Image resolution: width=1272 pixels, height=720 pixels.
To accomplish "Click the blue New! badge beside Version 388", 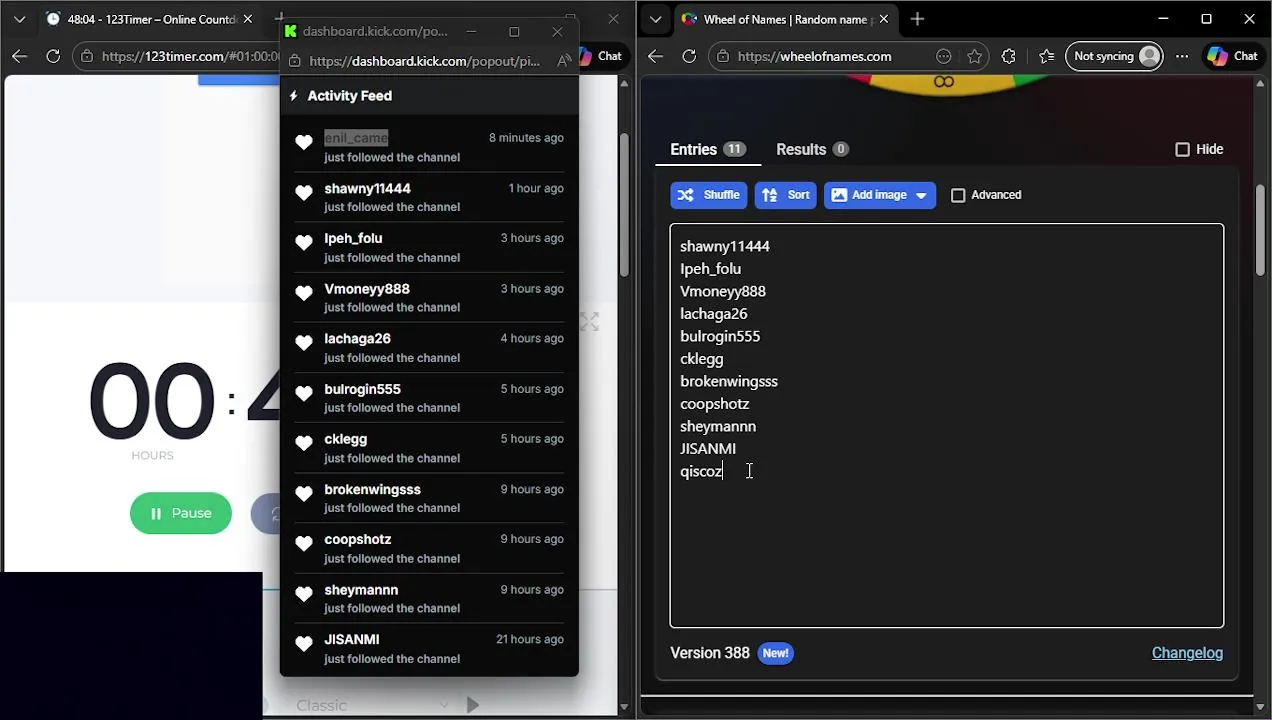I will (775, 653).
